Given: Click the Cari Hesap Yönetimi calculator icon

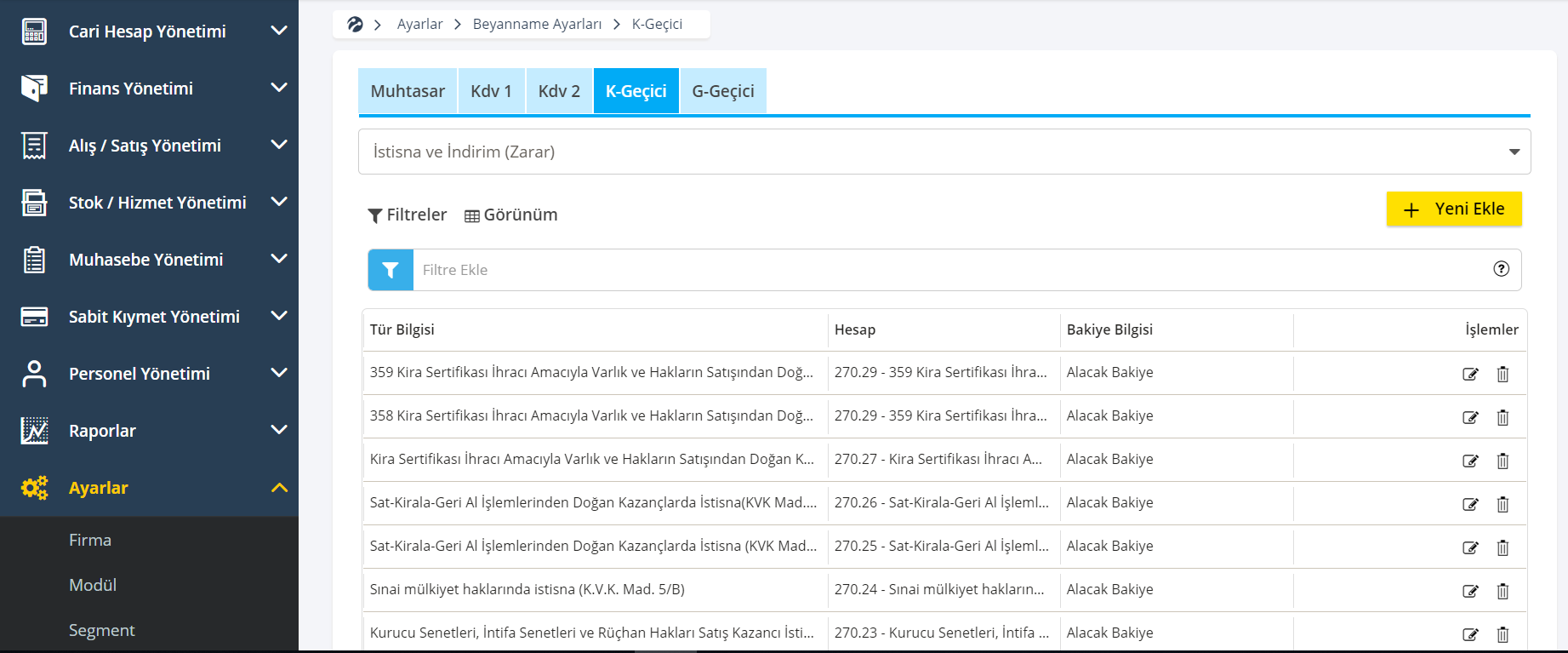Looking at the screenshot, I should (x=34, y=32).
